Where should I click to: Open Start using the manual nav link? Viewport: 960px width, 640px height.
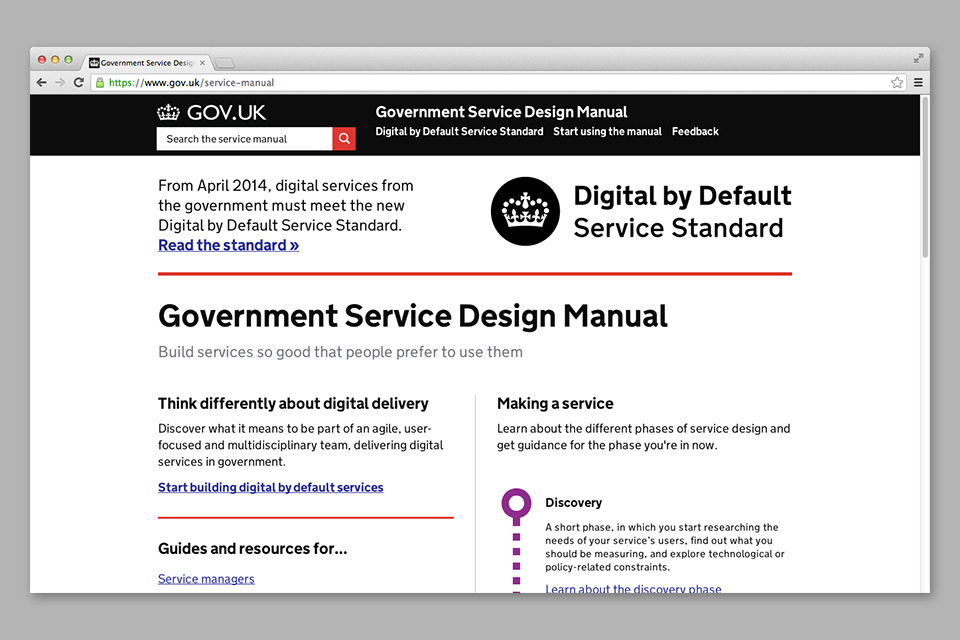point(607,132)
